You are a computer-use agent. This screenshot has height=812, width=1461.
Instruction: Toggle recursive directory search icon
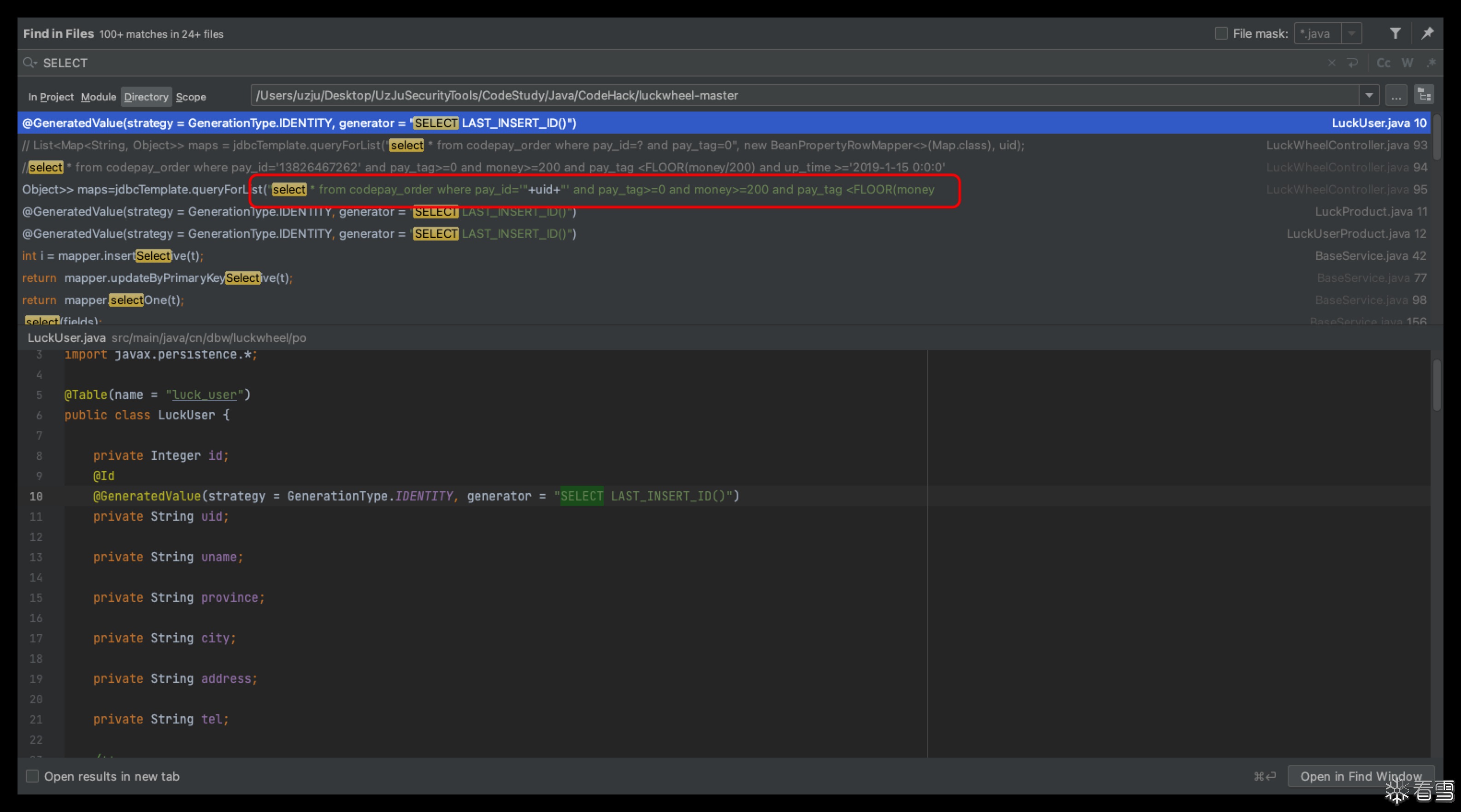(1424, 95)
